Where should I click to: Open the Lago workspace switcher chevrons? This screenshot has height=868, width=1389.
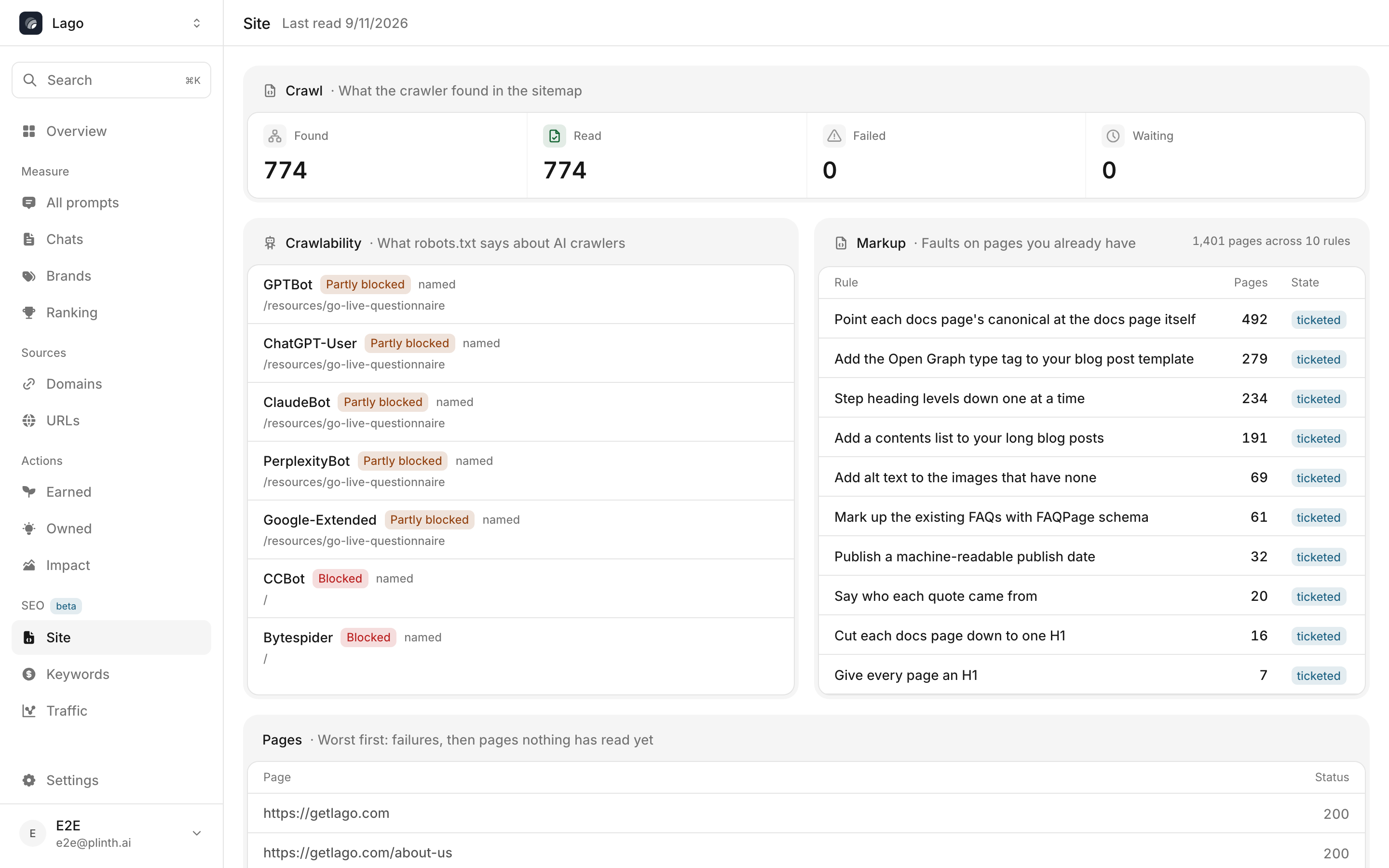coord(196,23)
